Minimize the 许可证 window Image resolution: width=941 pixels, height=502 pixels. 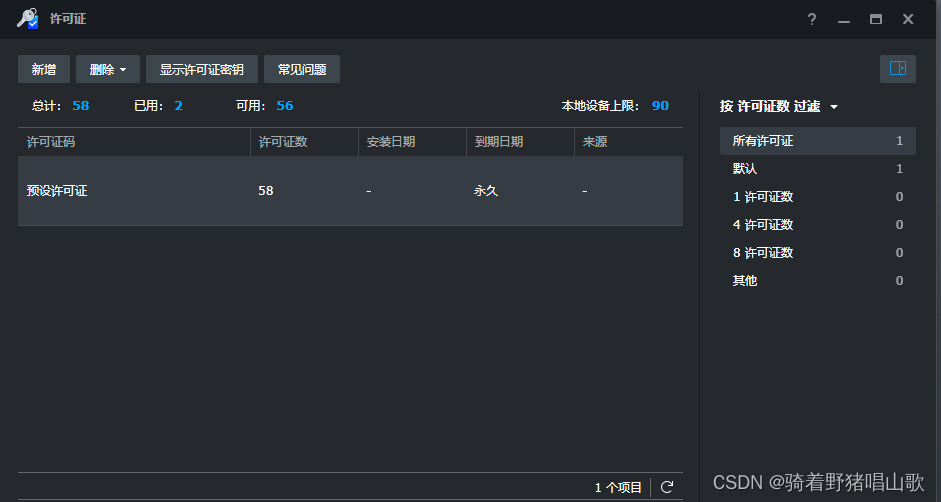click(844, 20)
